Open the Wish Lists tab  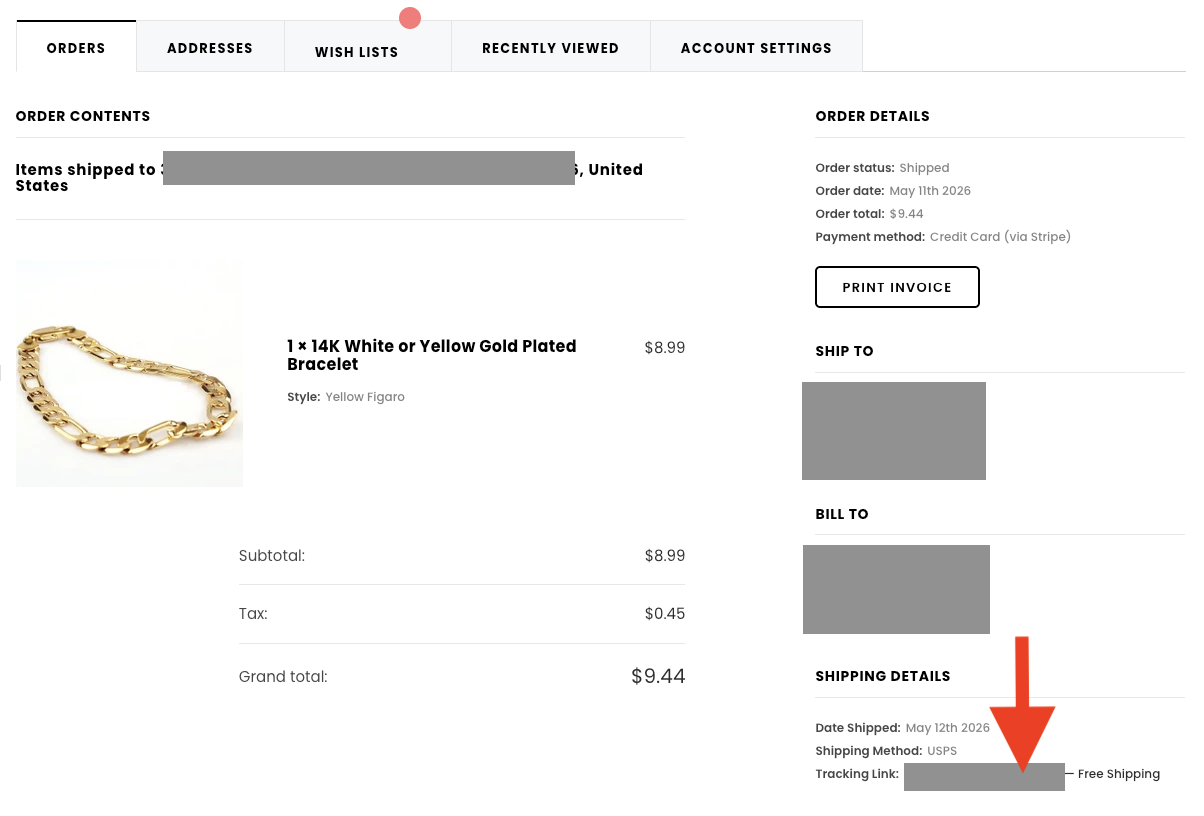[x=357, y=52]
